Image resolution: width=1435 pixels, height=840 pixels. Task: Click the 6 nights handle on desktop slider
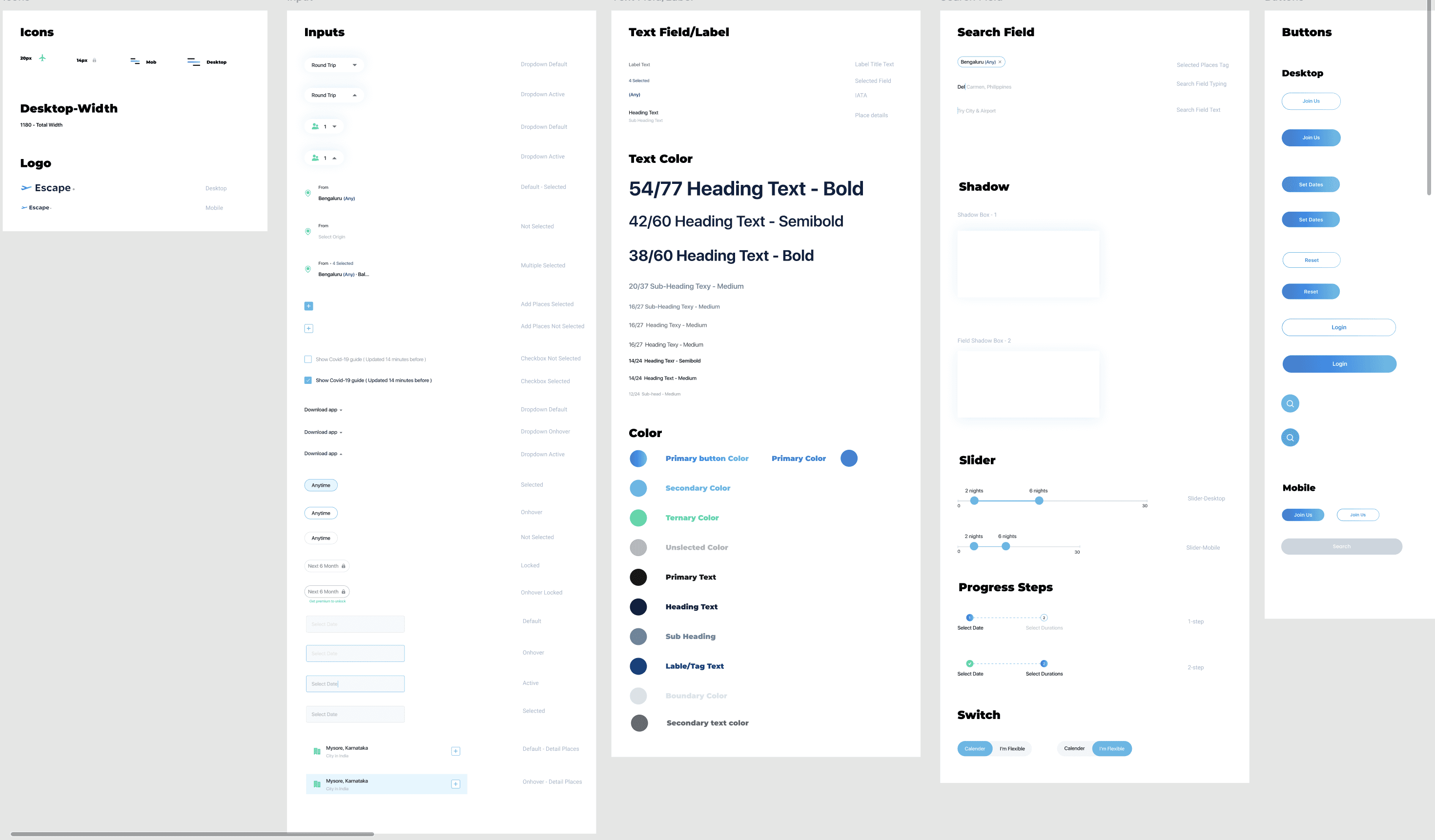(x=1039, y=501)
